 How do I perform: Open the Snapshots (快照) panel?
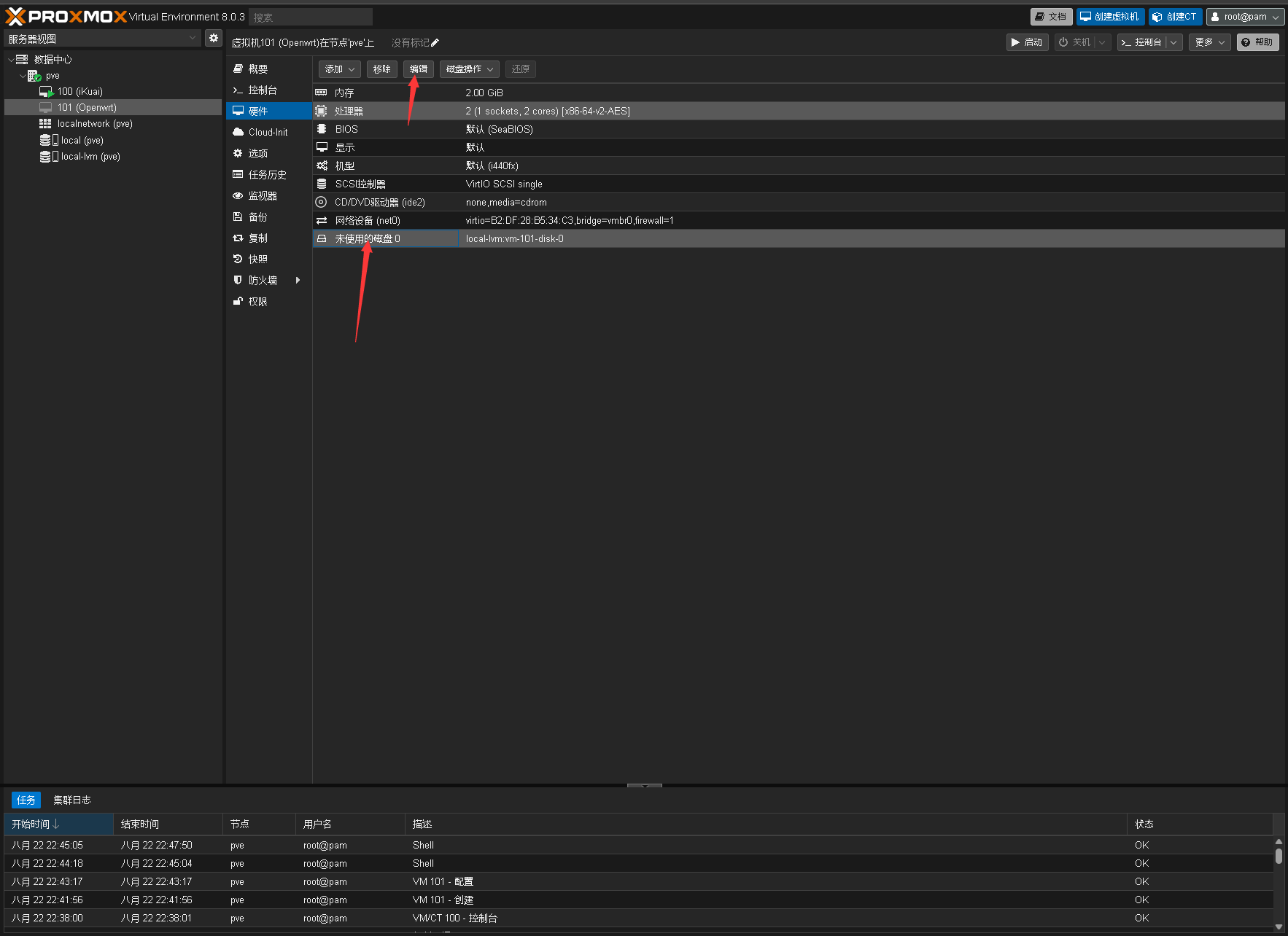(x=257, y=259)
